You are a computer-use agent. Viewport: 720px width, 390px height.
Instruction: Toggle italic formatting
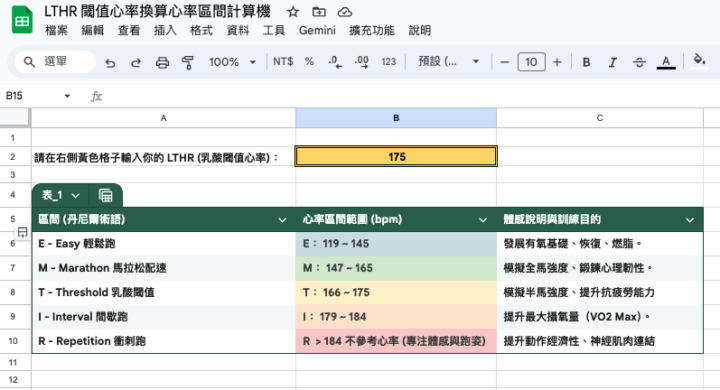coord(613,62)
